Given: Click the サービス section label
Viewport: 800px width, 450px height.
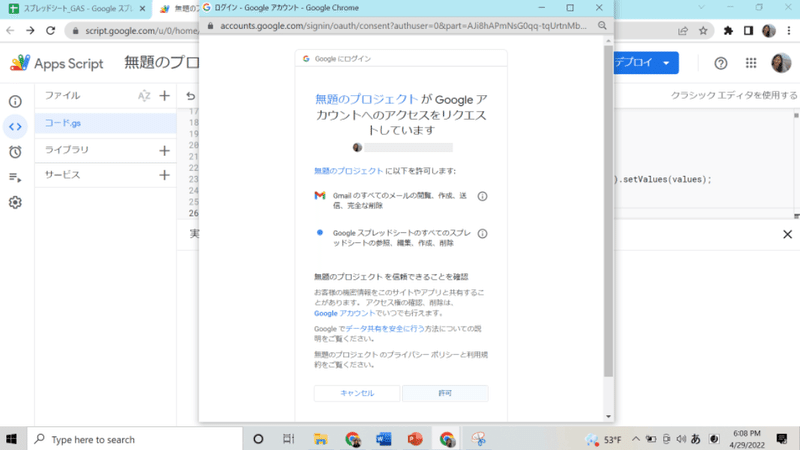Looking at the screenshot, I should click(x=62, y=175).
